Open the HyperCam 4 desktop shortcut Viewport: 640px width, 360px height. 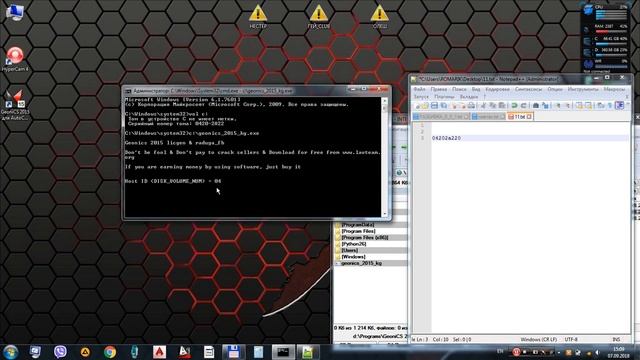[15, 59]
